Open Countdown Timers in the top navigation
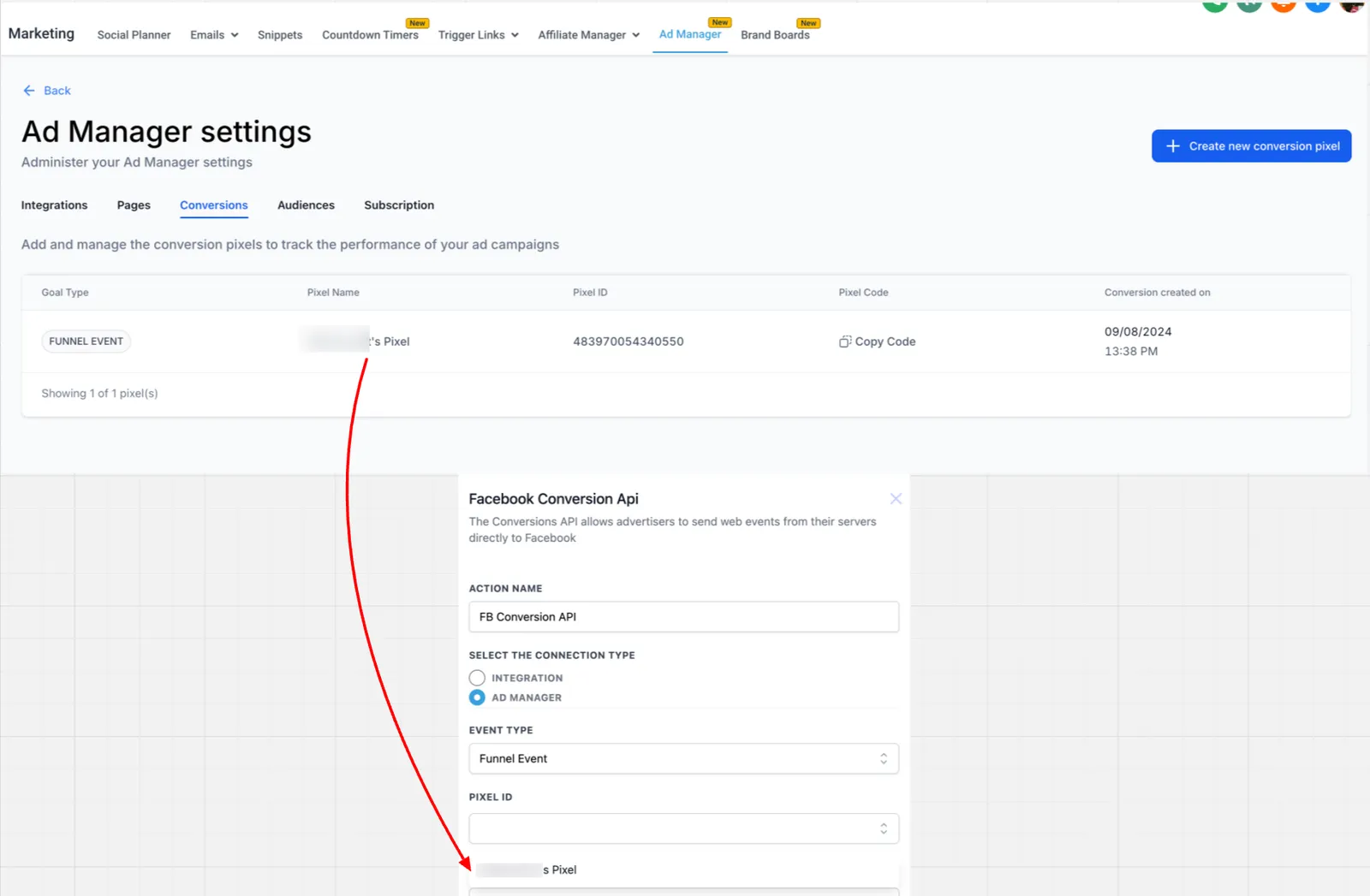 point(370,35)
